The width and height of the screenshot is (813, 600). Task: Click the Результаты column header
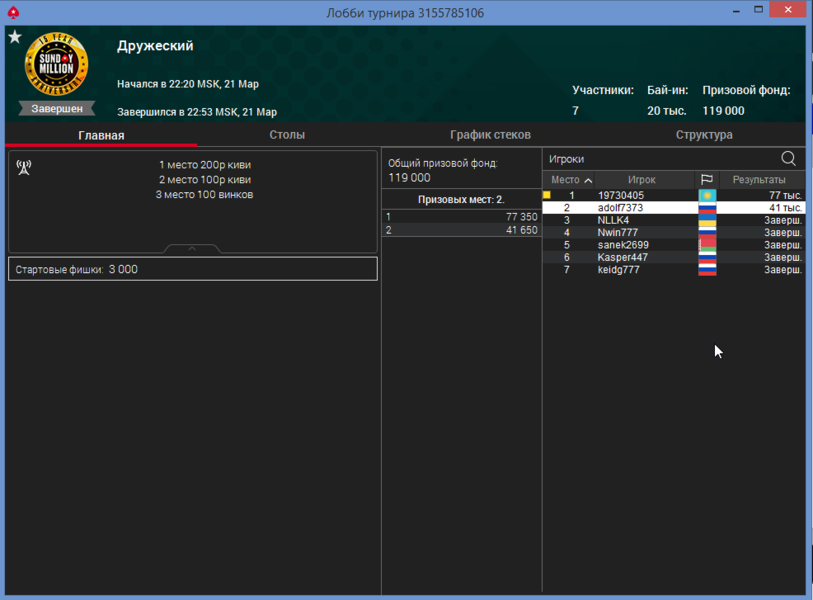(x=758, y=180)
